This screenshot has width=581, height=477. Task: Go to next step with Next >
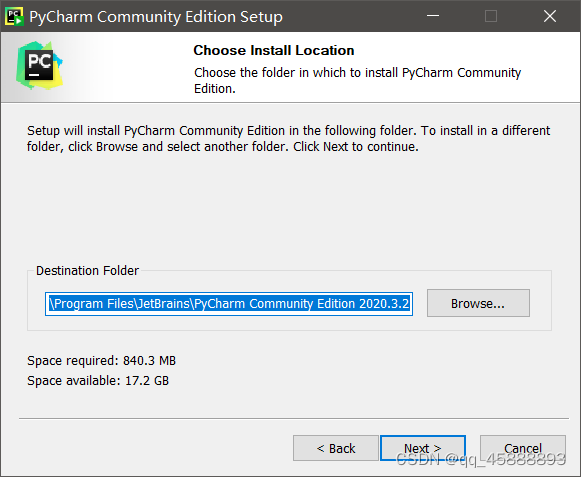[423, 448]
